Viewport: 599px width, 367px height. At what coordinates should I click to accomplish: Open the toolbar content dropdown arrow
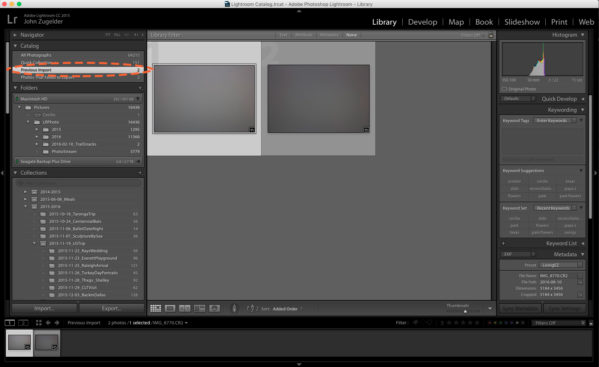pos(490,308)
